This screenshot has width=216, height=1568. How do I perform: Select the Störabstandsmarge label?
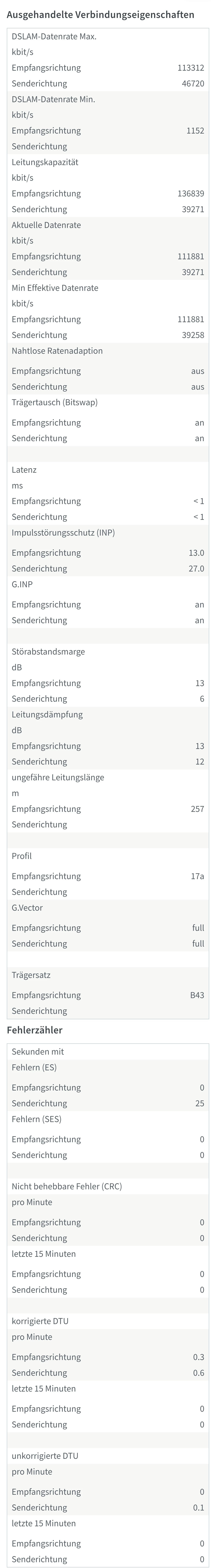(x=48, y=651)
